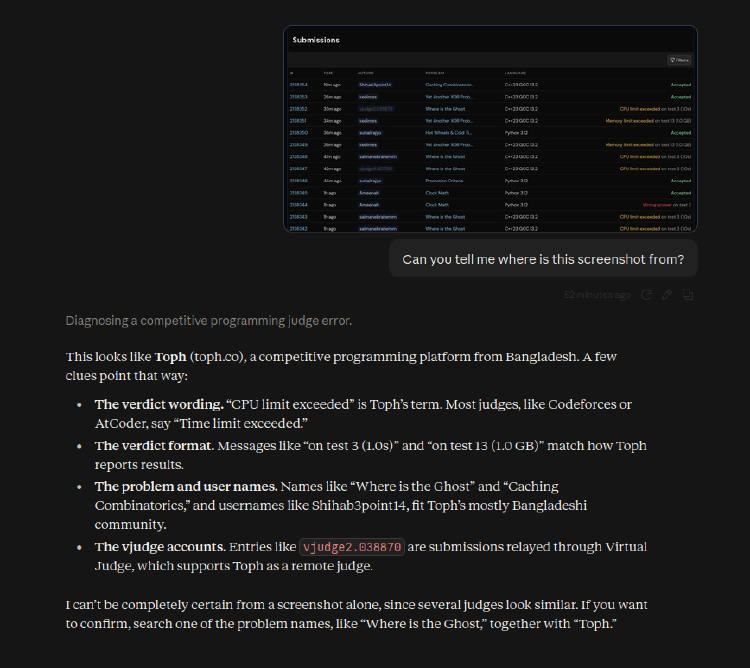Open the attached Submissions screenshot thumbnail
Screen dimensions: 750x668
pos(490,129)
